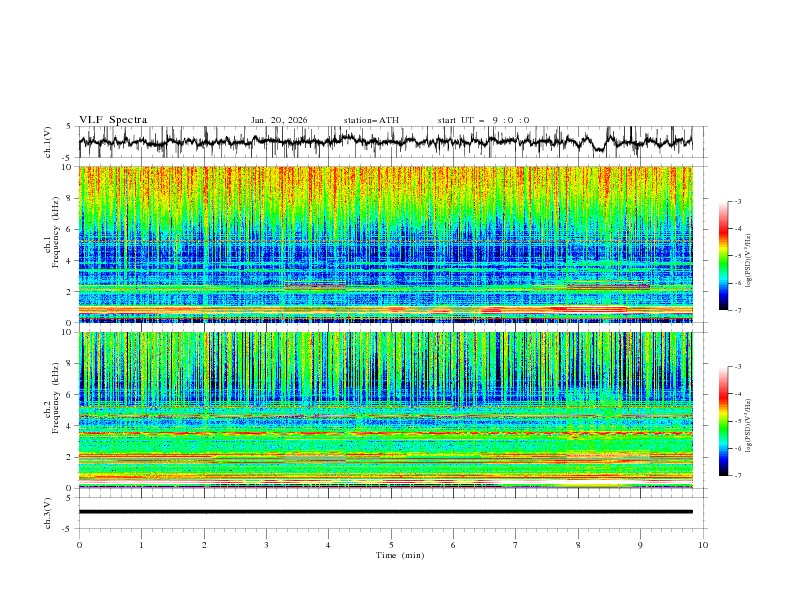
Task: Click the "-3" tick on ch.2 color bar
Action: [x=738, y=367]
